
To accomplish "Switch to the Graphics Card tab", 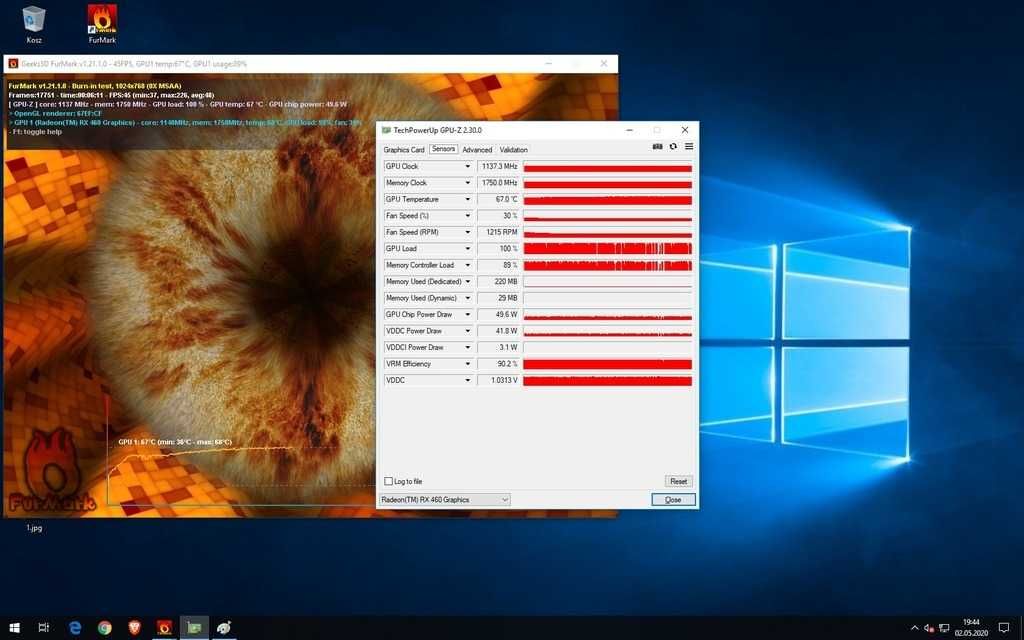I will coord(404,150).
